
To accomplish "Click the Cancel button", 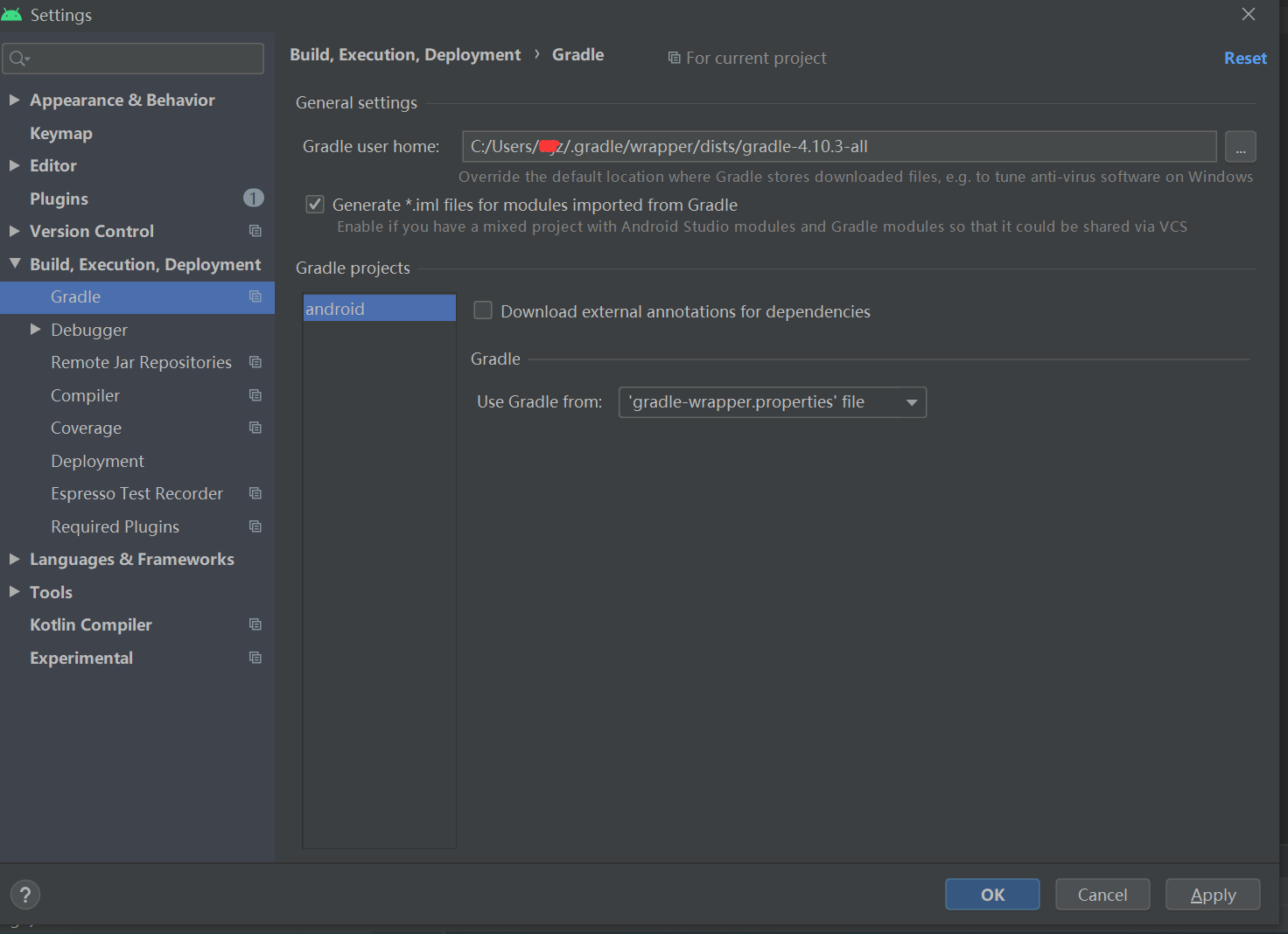I will pos(1102,895).
